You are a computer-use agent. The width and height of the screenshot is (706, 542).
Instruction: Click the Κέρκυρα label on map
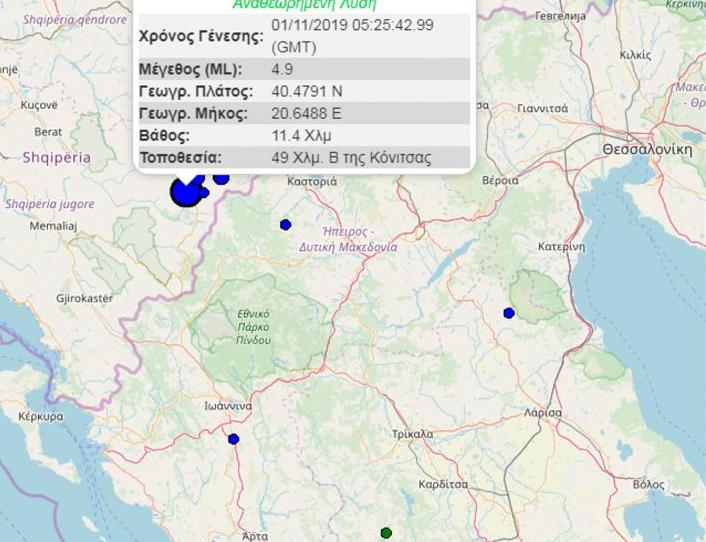pos(39,414)
